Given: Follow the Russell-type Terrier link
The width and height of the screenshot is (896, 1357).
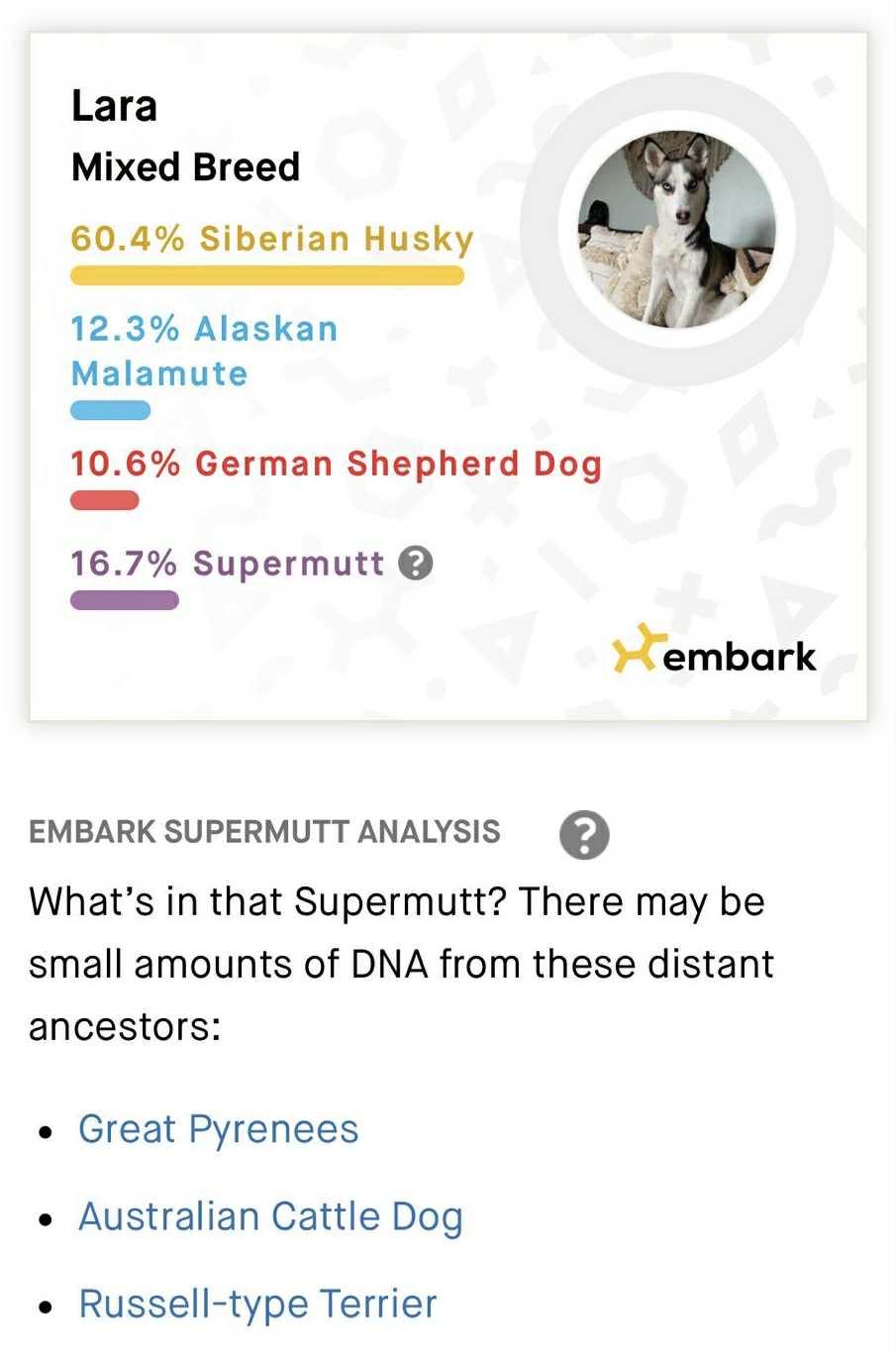Looking at the screenshot, I should [x=257, y=1304].
